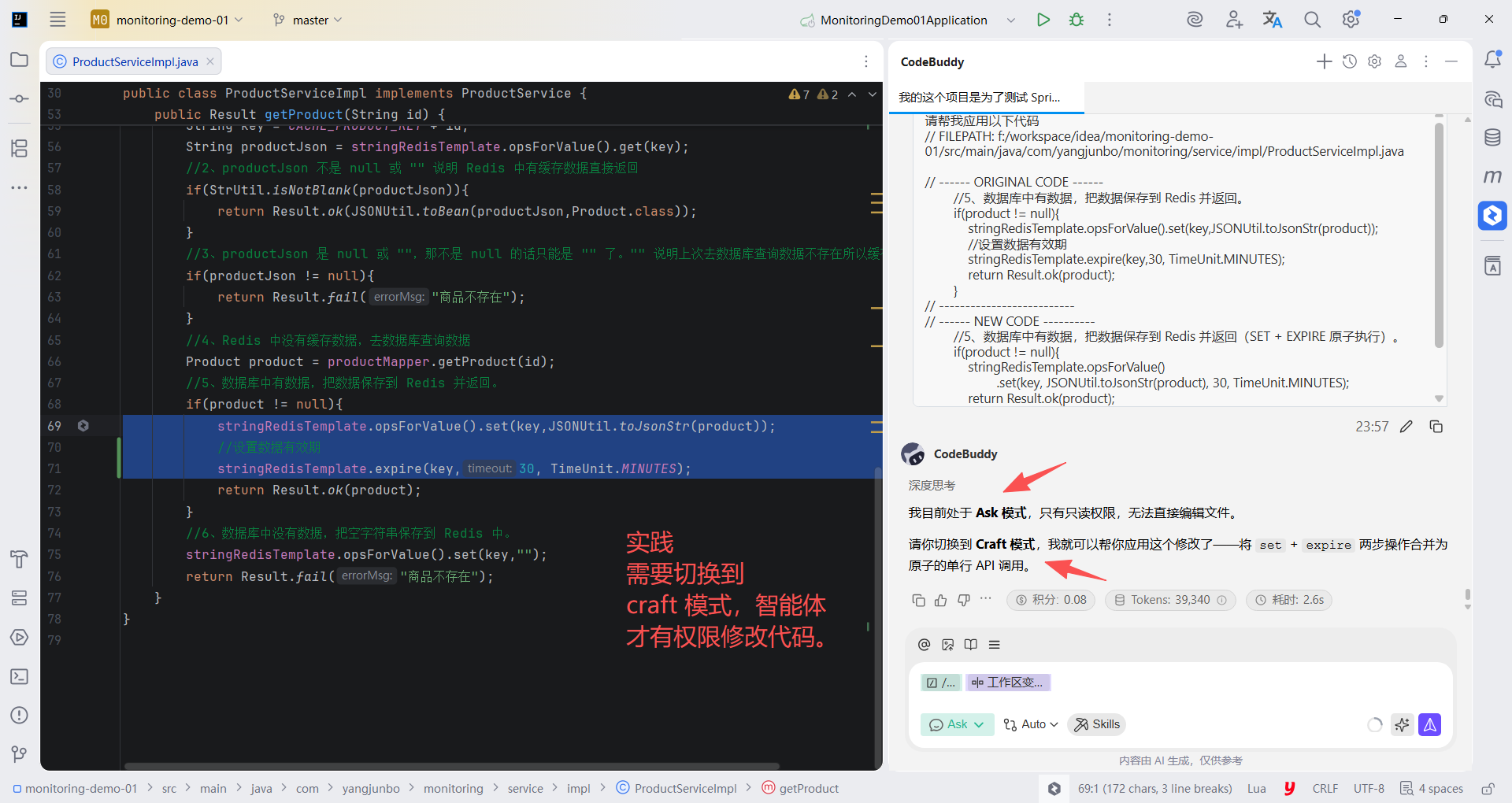Image resolution: width=1512 pixels, height=803 pixels.
Task: Open CodeBuddy panel settings gear
Action: [x=1375, y=61]
